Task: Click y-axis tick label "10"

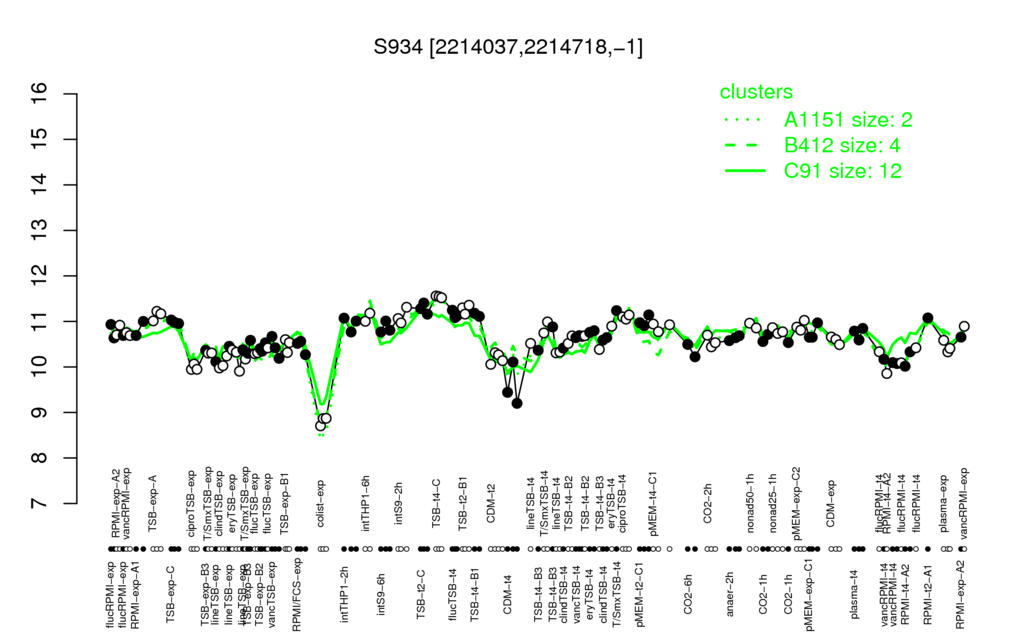Action: [40, 367]
